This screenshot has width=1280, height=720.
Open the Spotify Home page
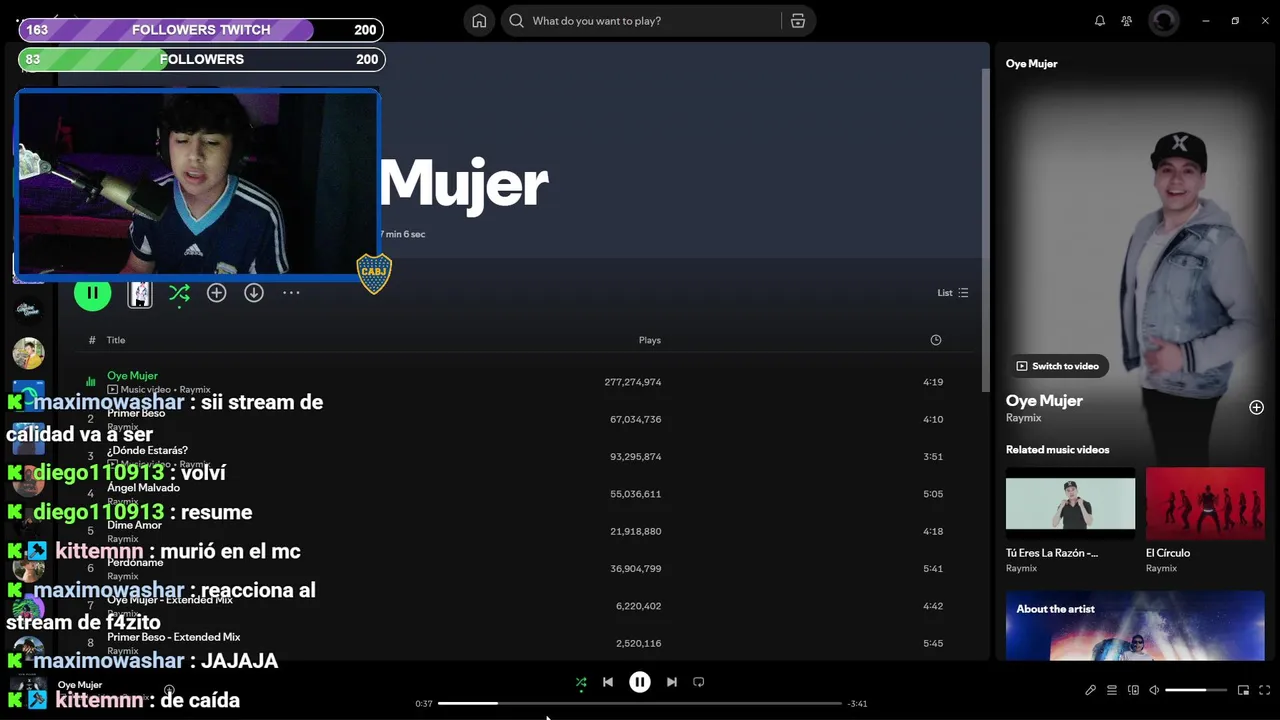click(479, 21)
